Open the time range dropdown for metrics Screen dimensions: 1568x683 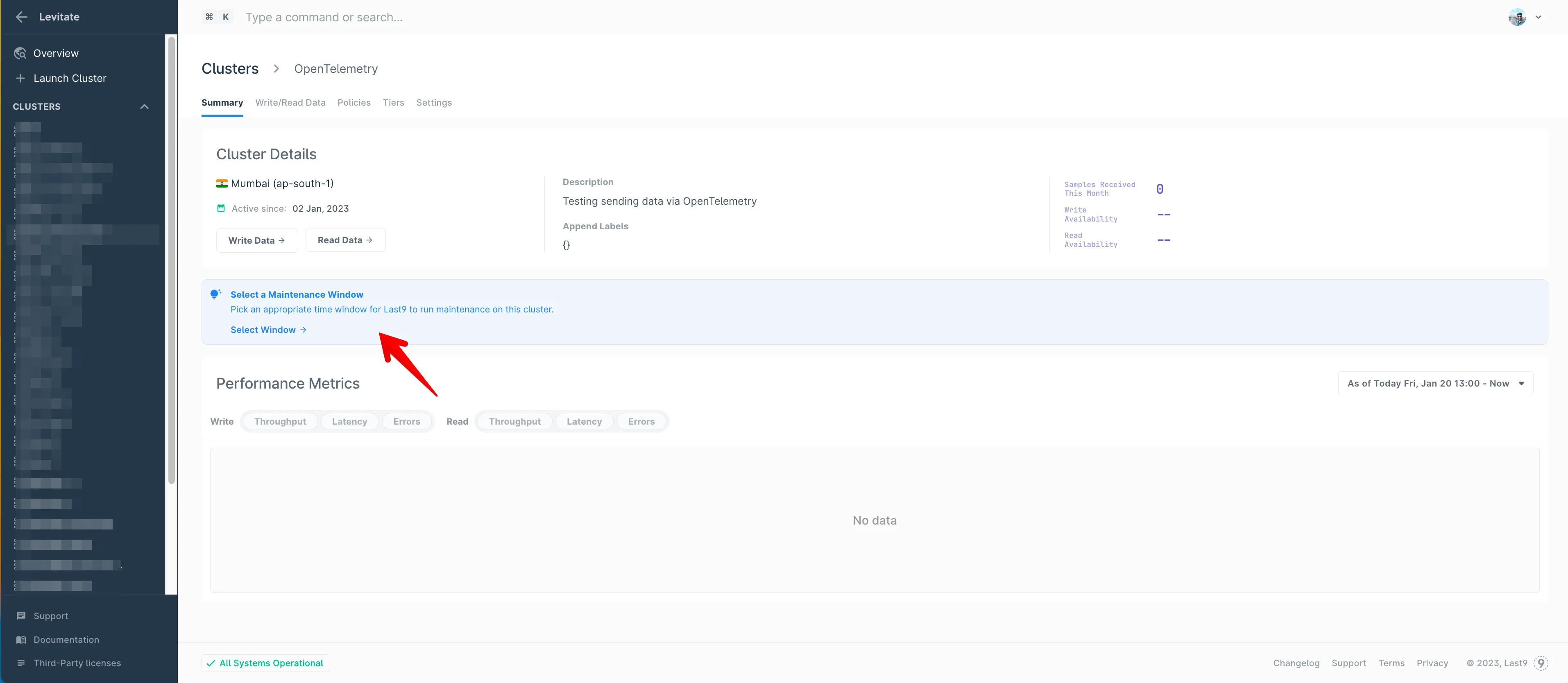point(1435,384)
